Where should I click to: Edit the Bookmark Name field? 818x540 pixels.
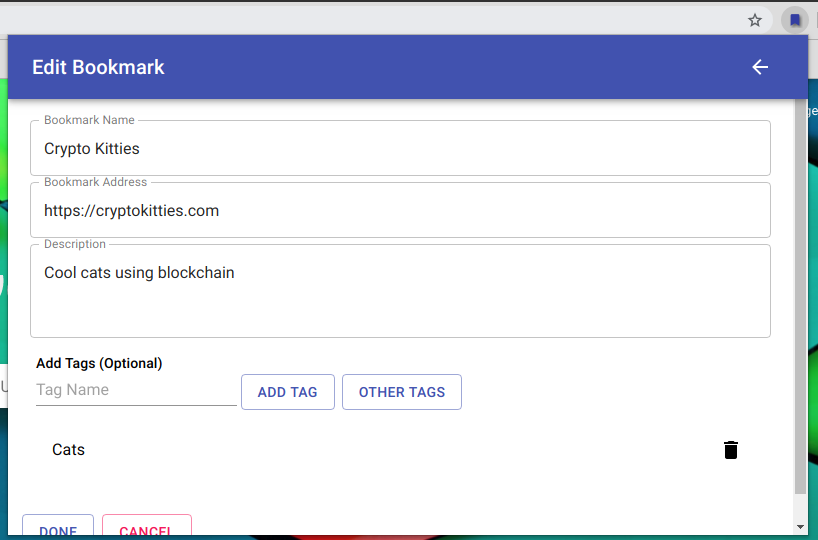[x=400, y=148]
